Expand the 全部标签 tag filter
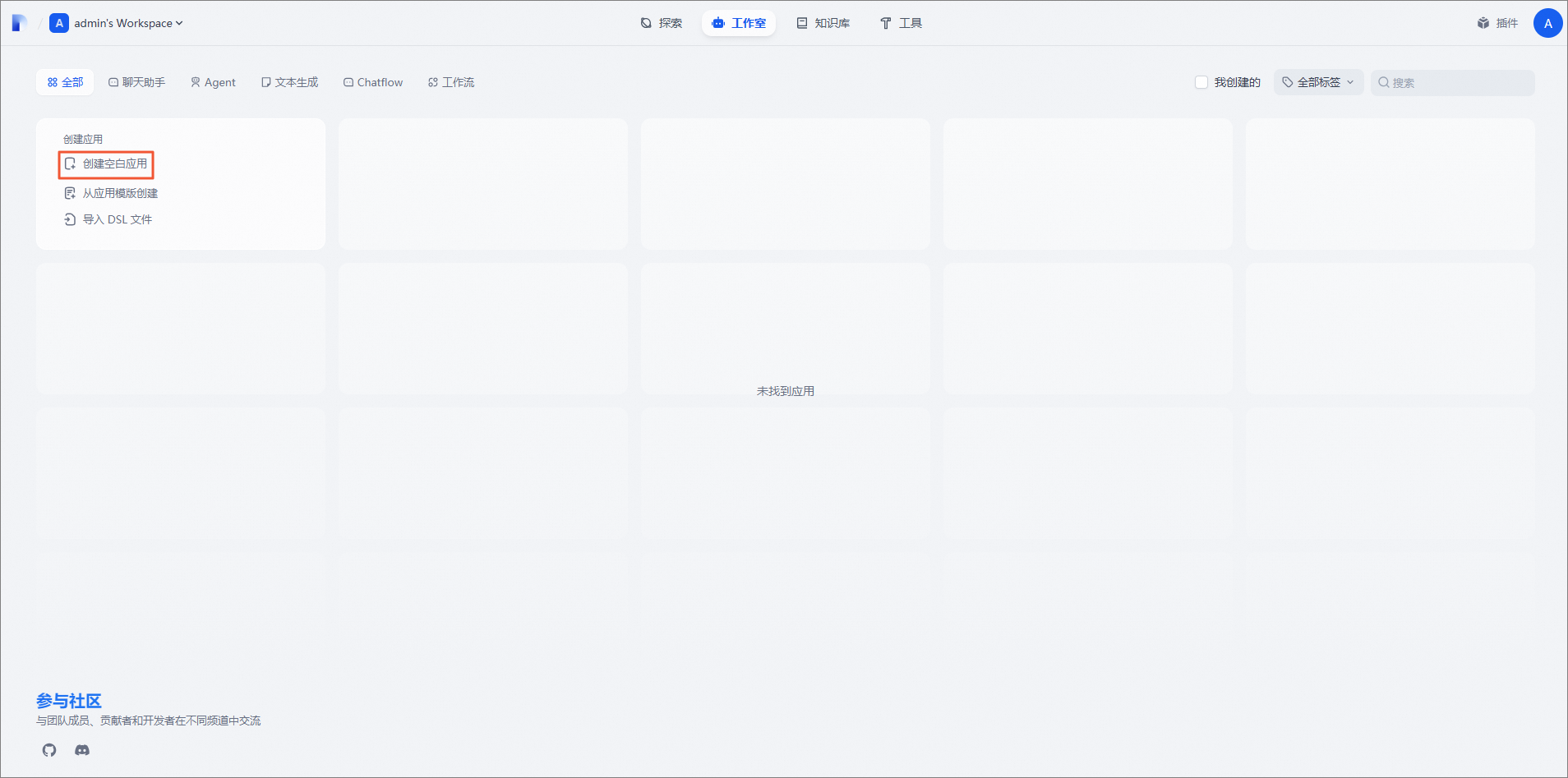The image size is (1568, 778). (1318, 82)
